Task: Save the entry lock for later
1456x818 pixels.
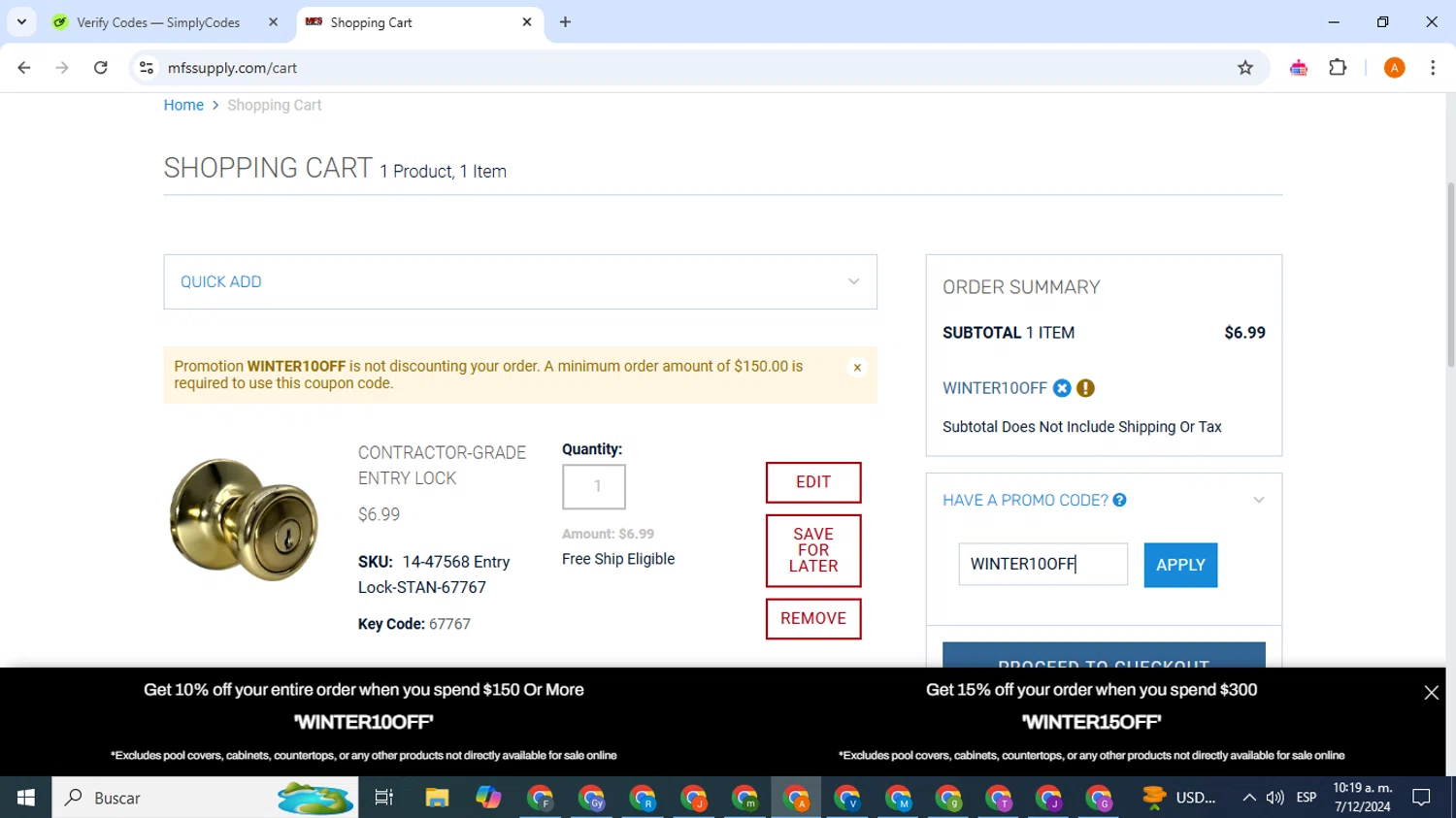Action: point(813,550)
